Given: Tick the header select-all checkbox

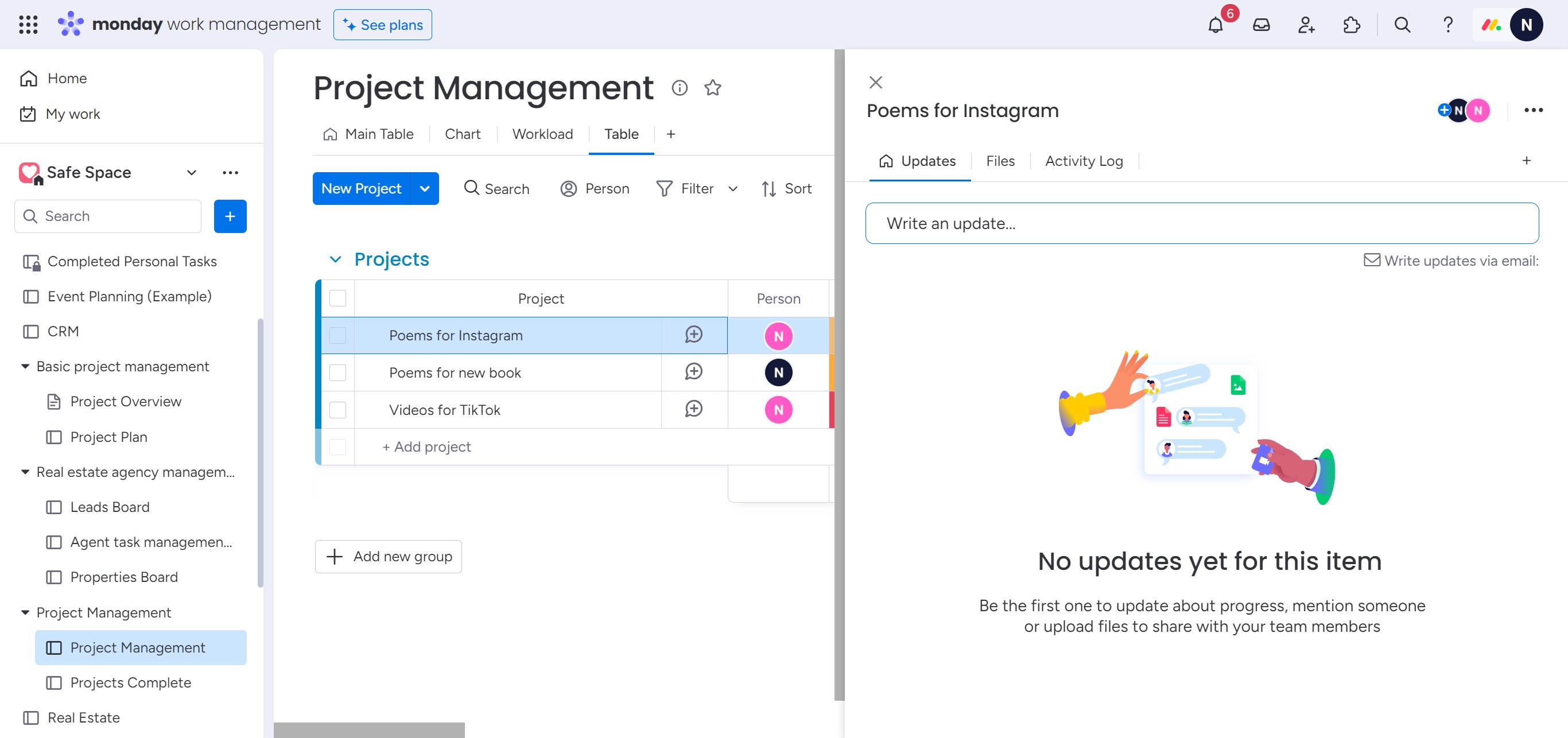Looking at the screenshot, I should click(337, 298).
